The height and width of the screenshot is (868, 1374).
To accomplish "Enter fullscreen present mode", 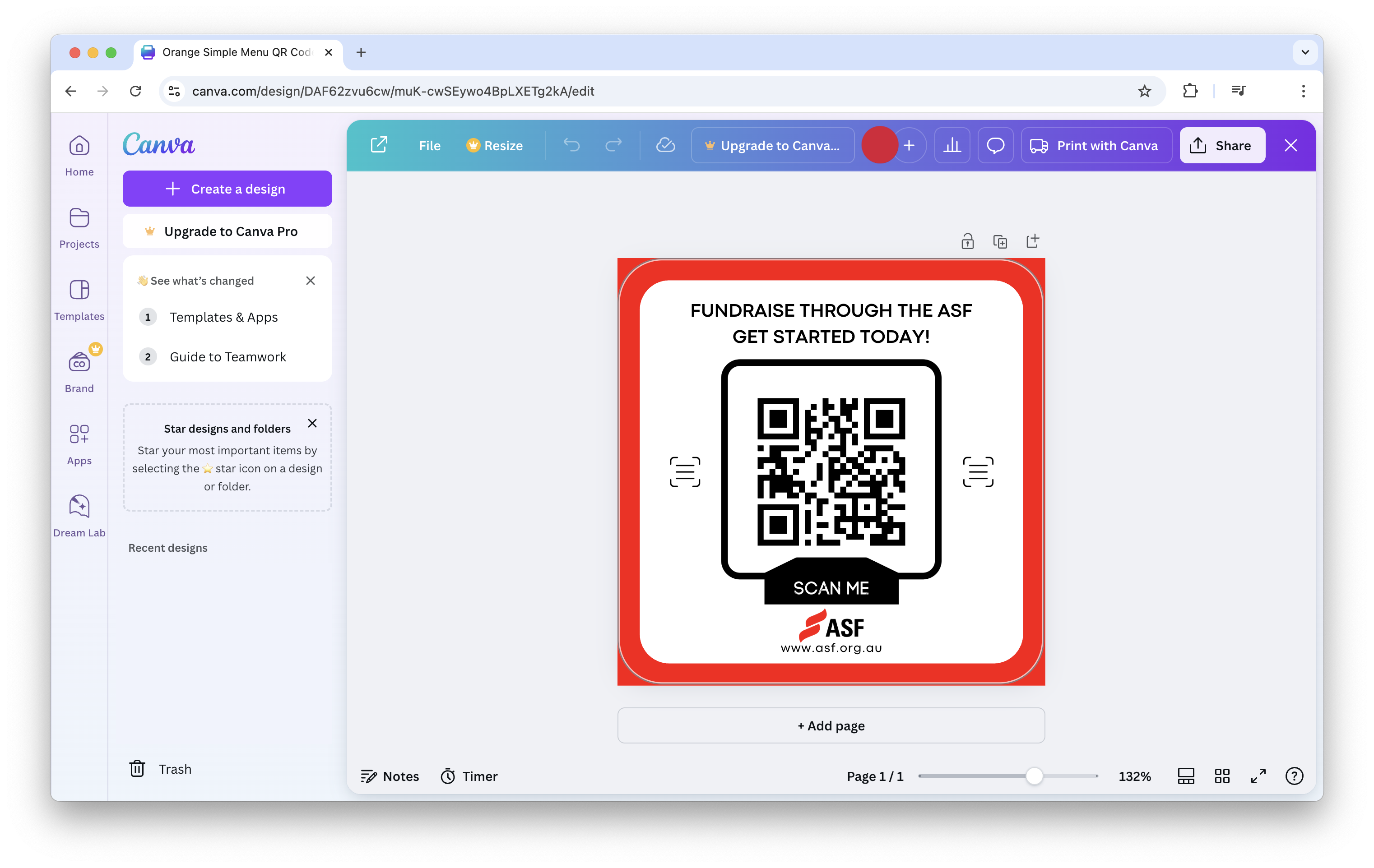I will click(1258, 776).
